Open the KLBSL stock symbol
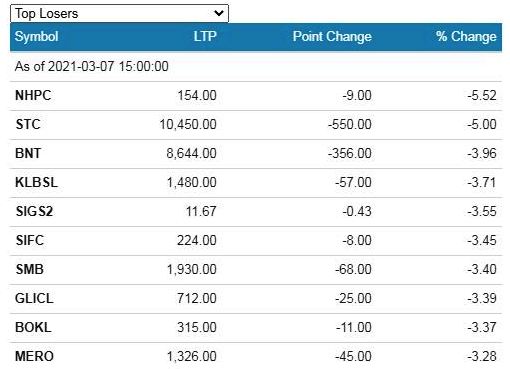Image resolution: width=510 pixels, height=369 pixels. [x=36, y=182]
